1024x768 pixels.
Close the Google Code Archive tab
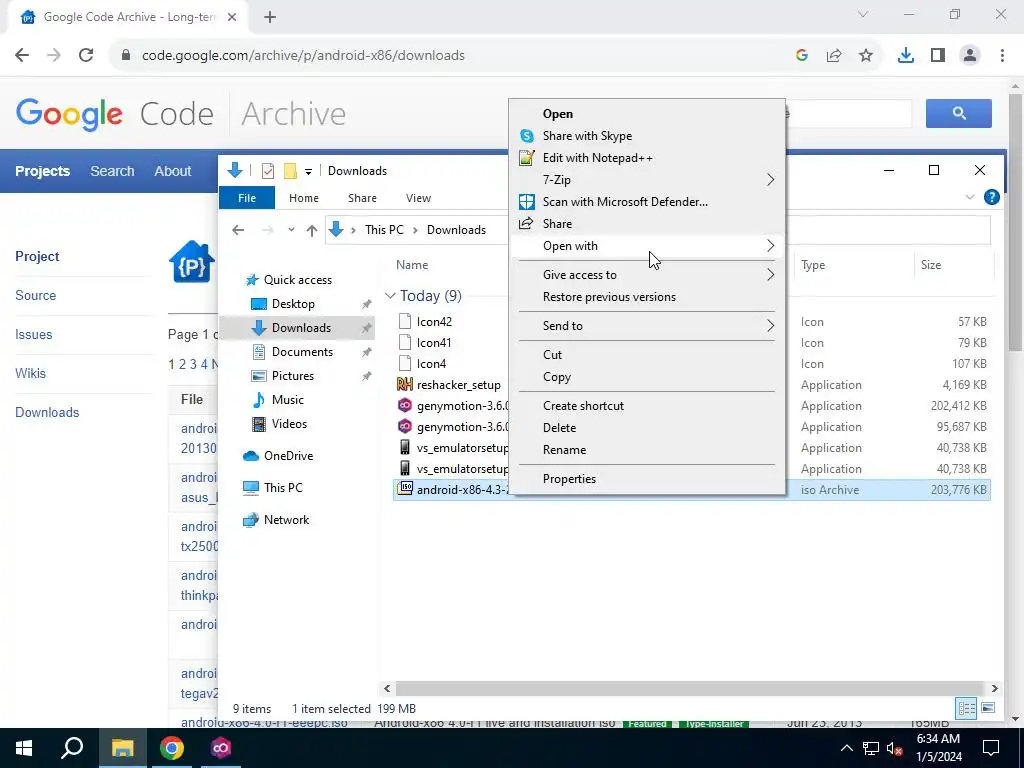(x=232, y=17)
